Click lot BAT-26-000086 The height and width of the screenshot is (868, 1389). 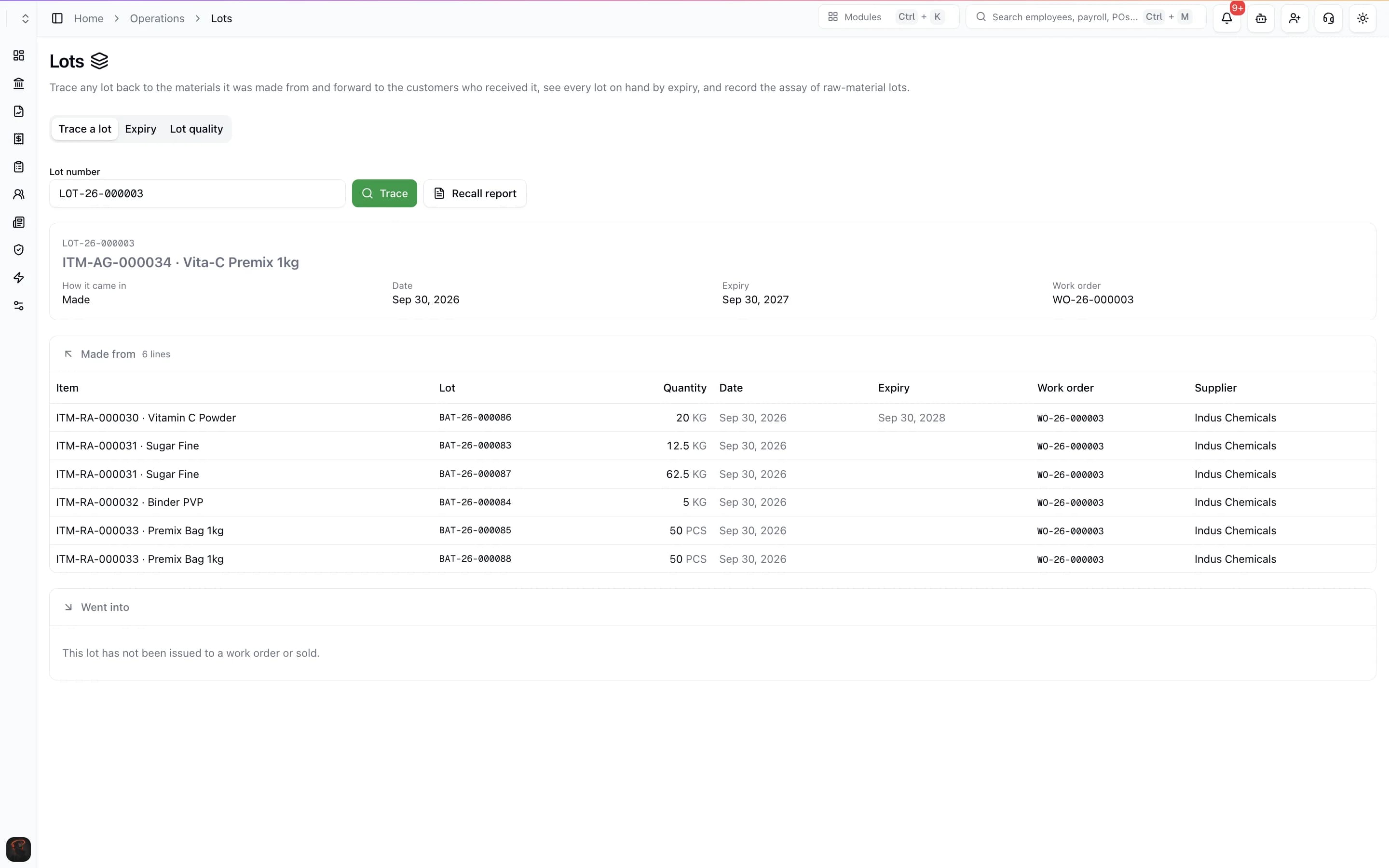pos(475,418)
